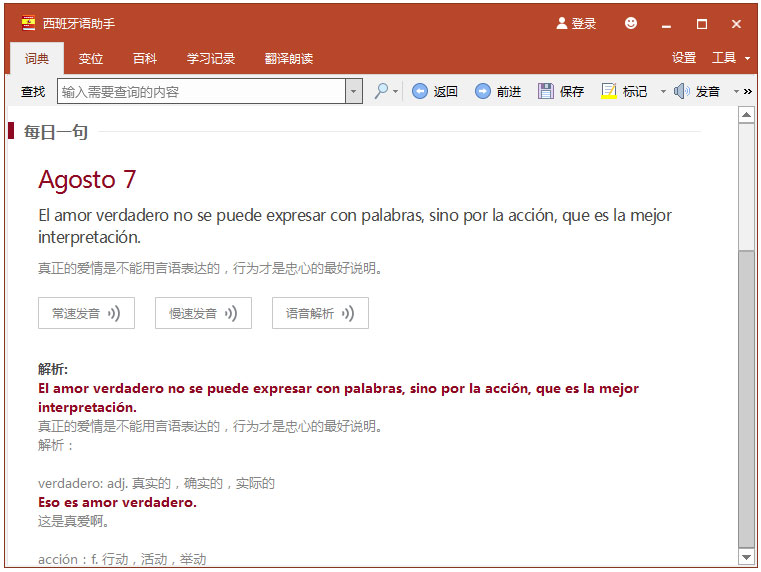Viewport: 761px width, 572px height.
Task: Focus the 输入需要查询的内容 search field
Action: pos(201,91)
